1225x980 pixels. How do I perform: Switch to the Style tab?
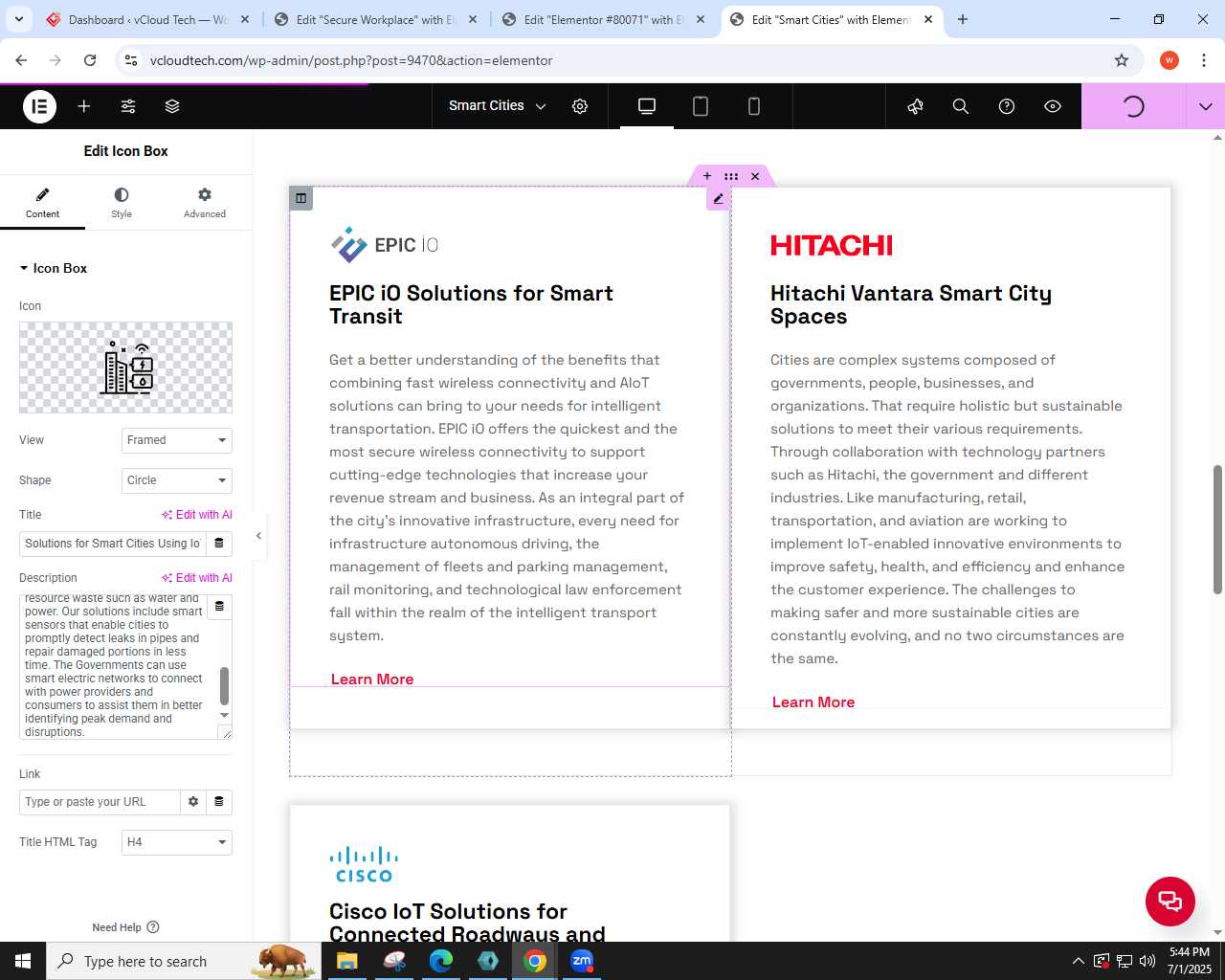click(x=122, y=202)
